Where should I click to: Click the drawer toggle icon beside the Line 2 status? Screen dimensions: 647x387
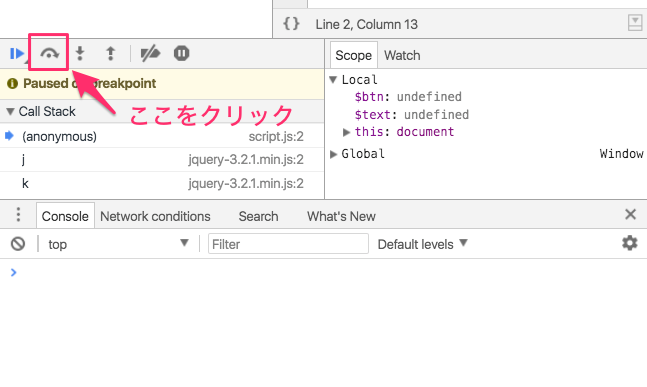pyautogui.click(x=635, y=22)
